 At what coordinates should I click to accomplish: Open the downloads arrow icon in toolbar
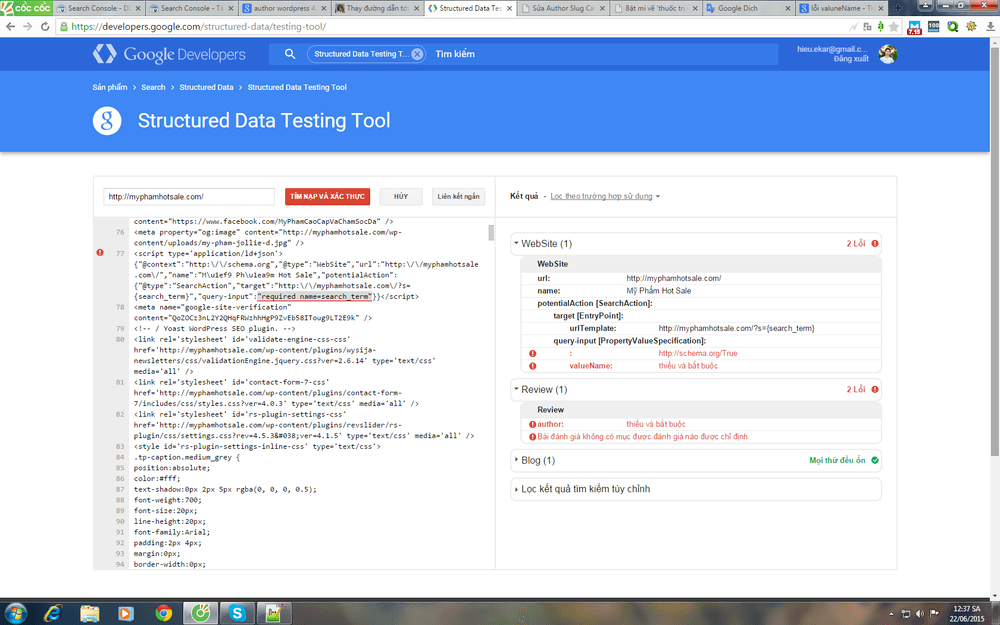pos(991,27)
